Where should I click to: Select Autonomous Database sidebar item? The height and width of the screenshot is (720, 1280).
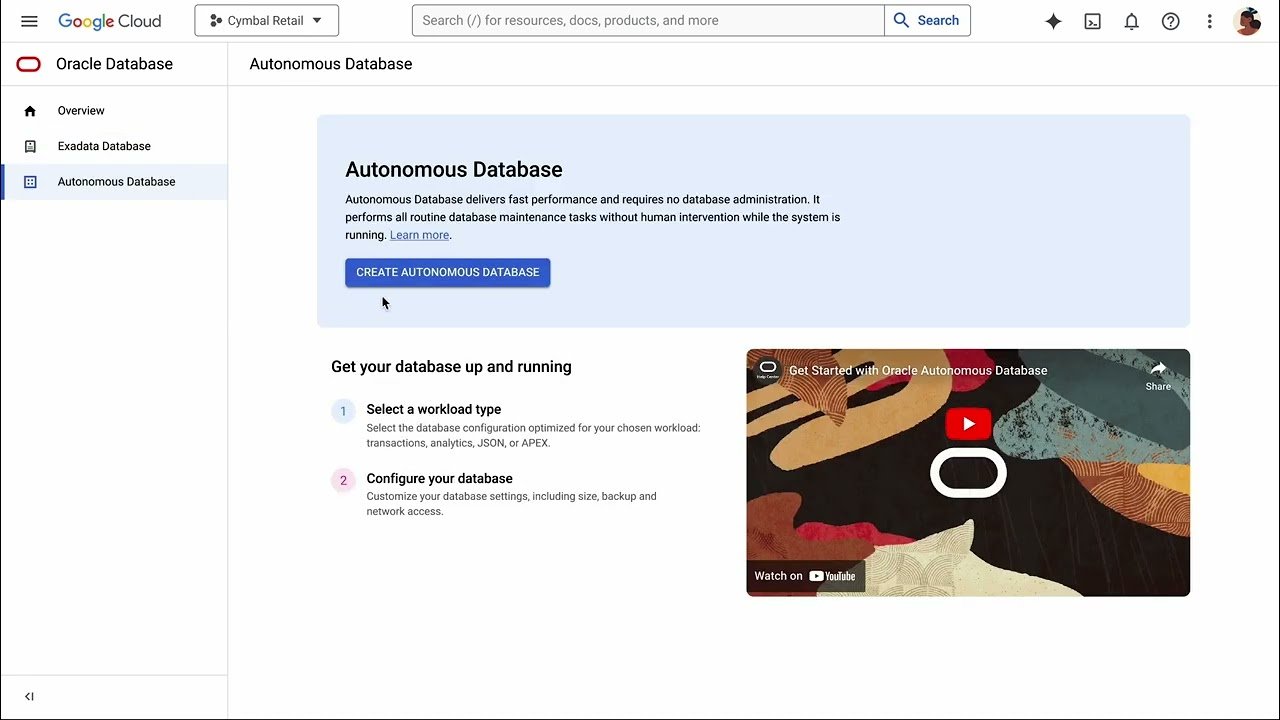point(114,182)
